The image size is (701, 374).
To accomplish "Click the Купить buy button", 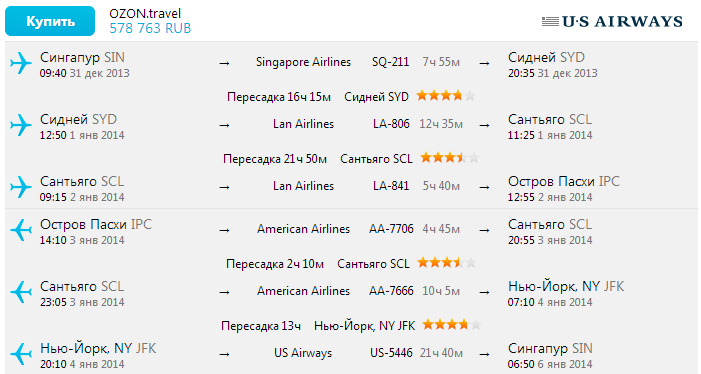I will [x=50, y=21].
